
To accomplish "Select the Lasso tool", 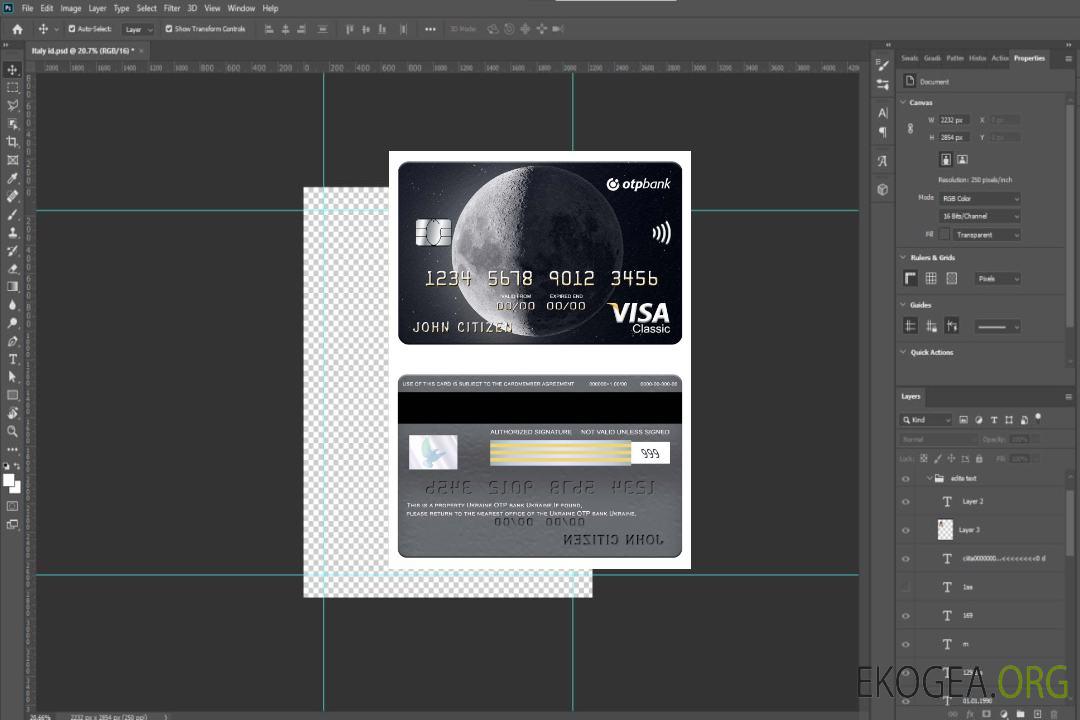I will (12, 105).
